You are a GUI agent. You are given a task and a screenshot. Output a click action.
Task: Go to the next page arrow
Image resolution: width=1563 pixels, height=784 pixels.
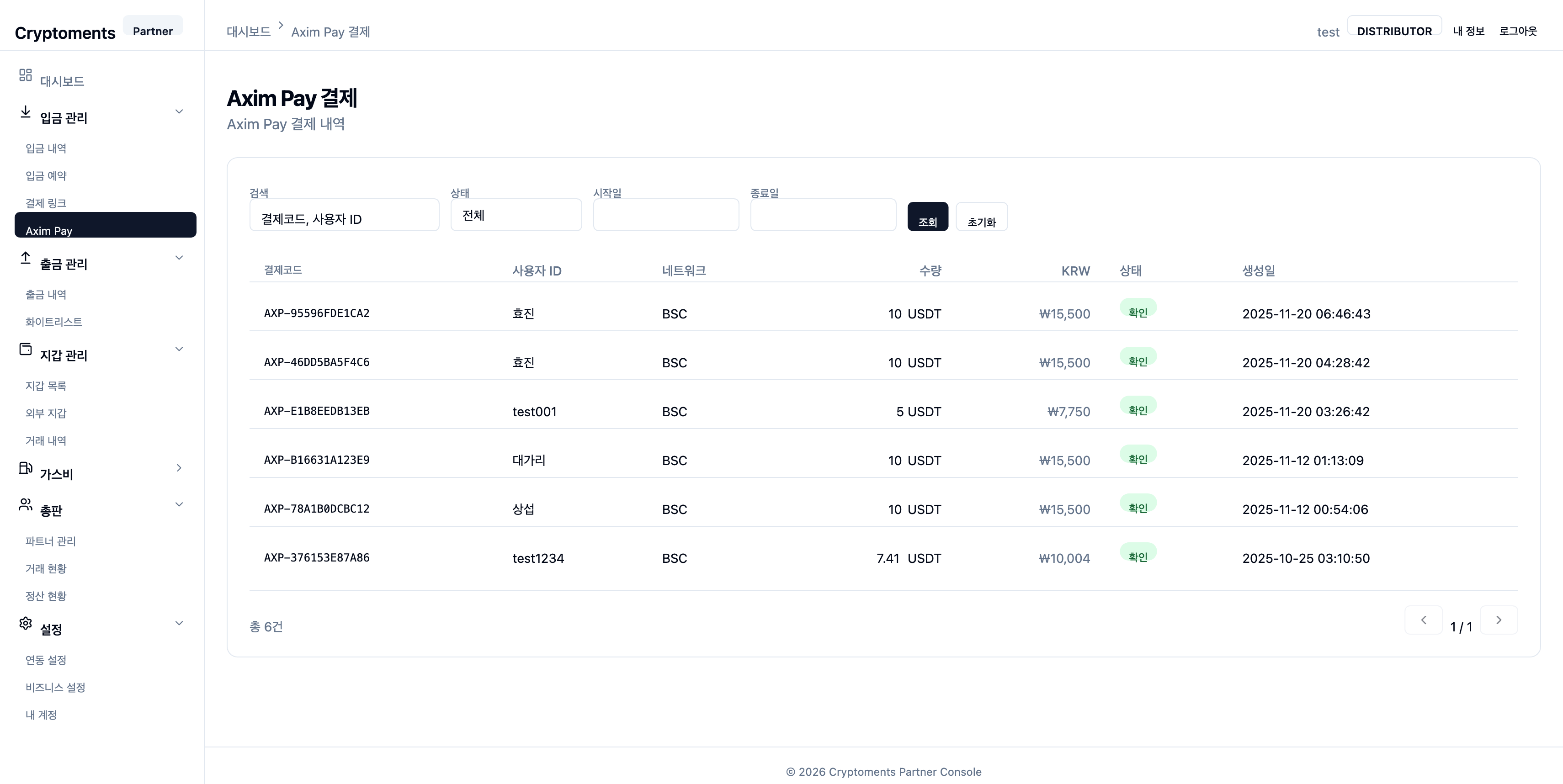[1499, 620]
